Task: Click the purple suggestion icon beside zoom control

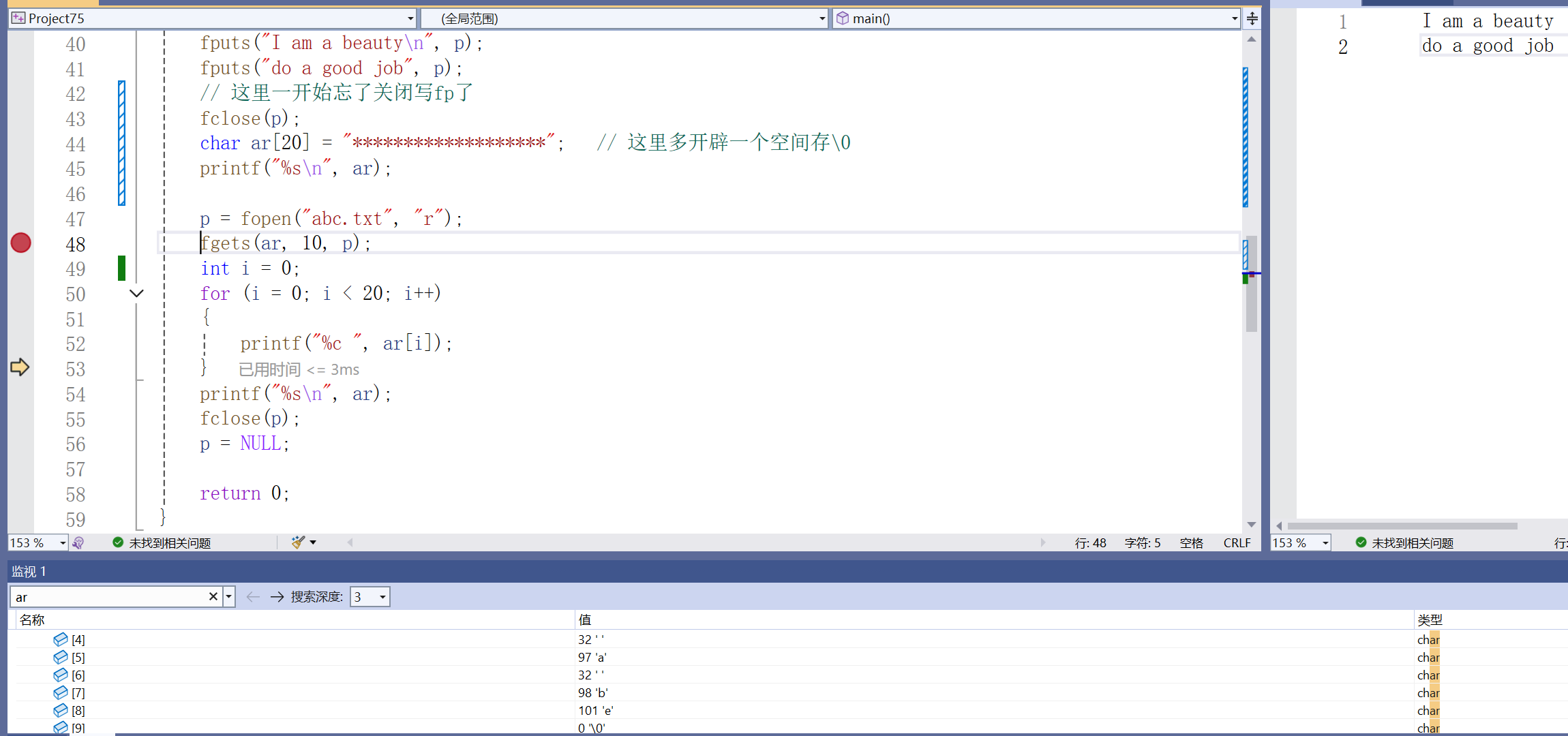Action: point(78,542)
